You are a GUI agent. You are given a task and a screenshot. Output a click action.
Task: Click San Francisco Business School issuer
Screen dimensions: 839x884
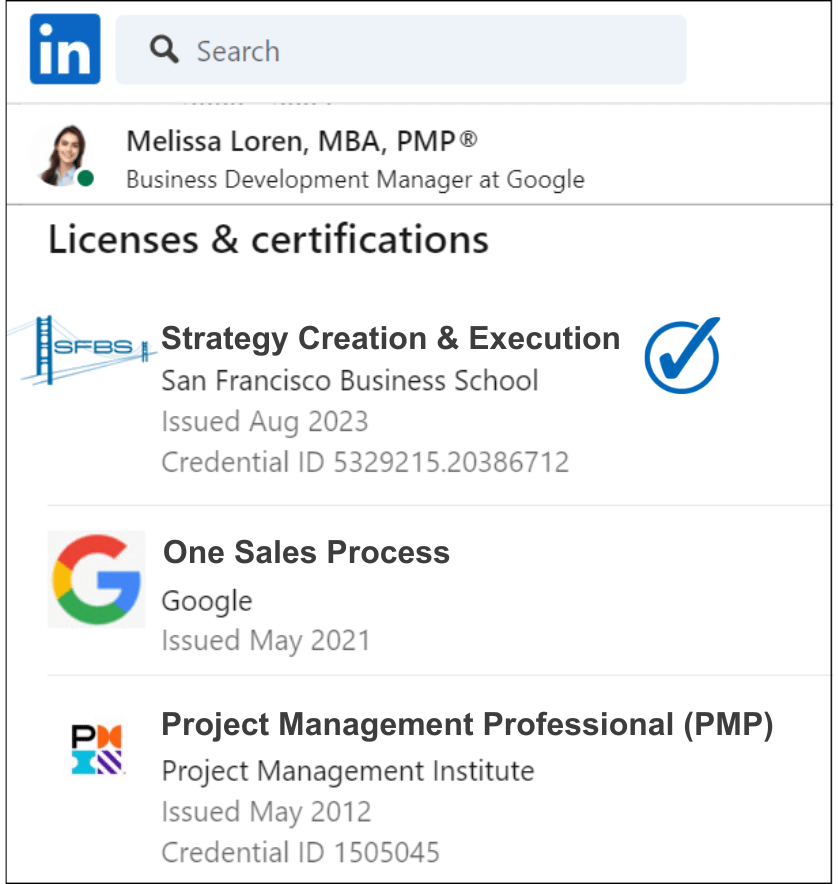(350, 381)
